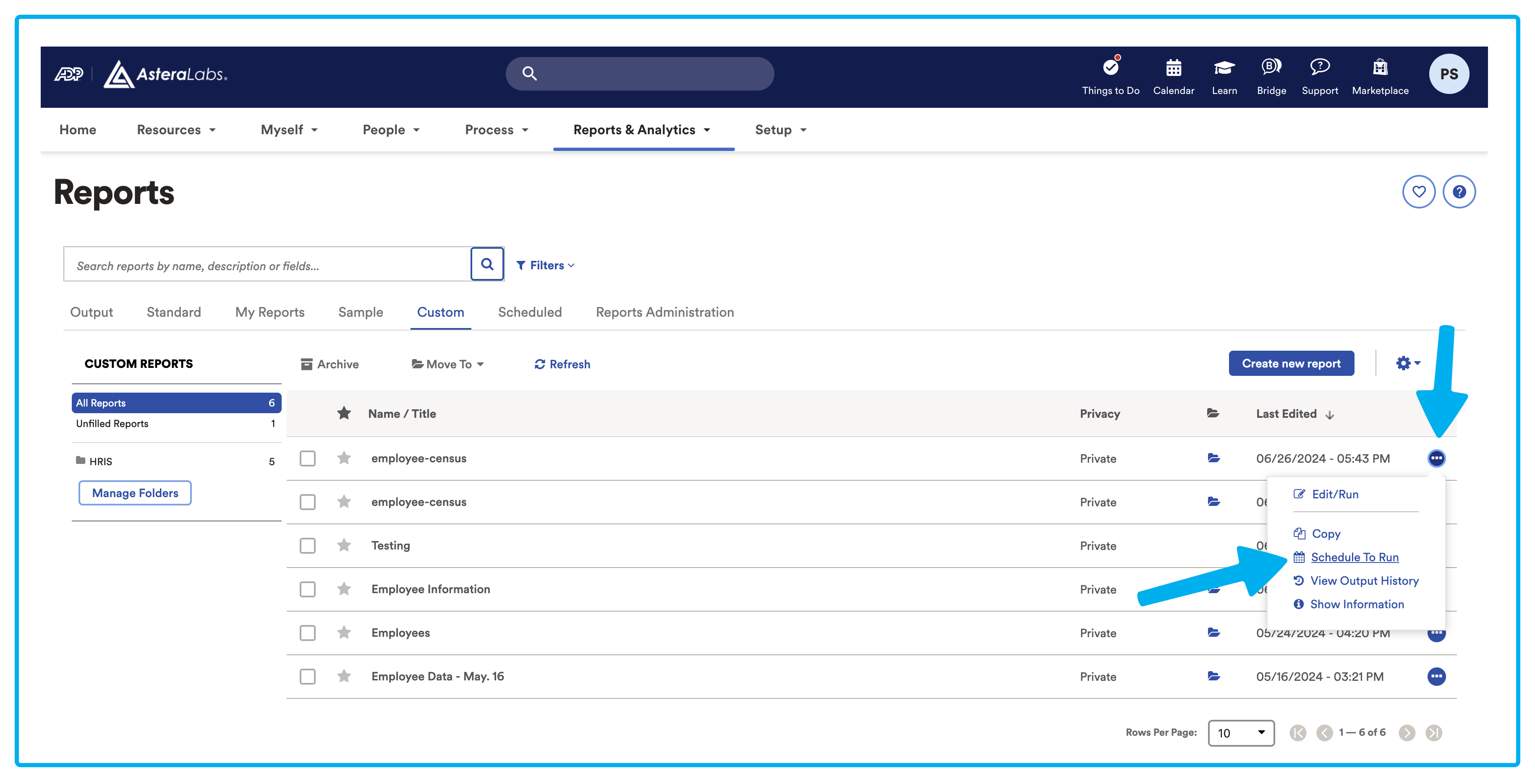Switch to the Scheduled tab
The height and width of the screenshot is (784, 1535).
[x=530, y=312]
